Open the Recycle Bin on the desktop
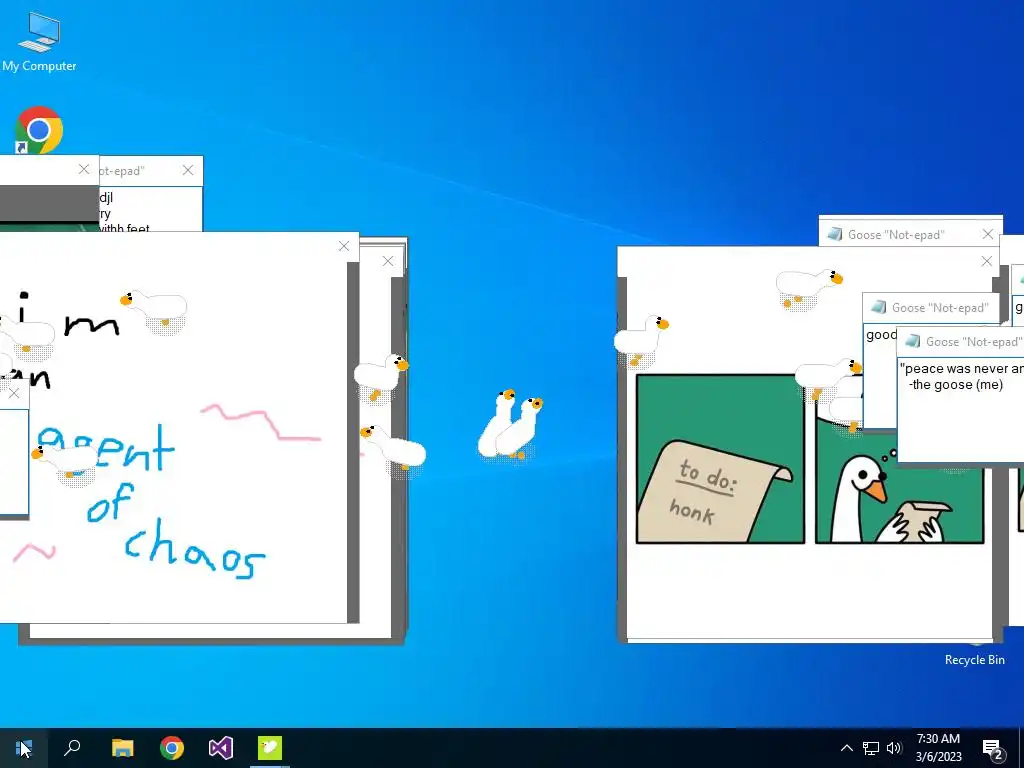This screenshot has height=768, width=1024. [x=974, y=660]
